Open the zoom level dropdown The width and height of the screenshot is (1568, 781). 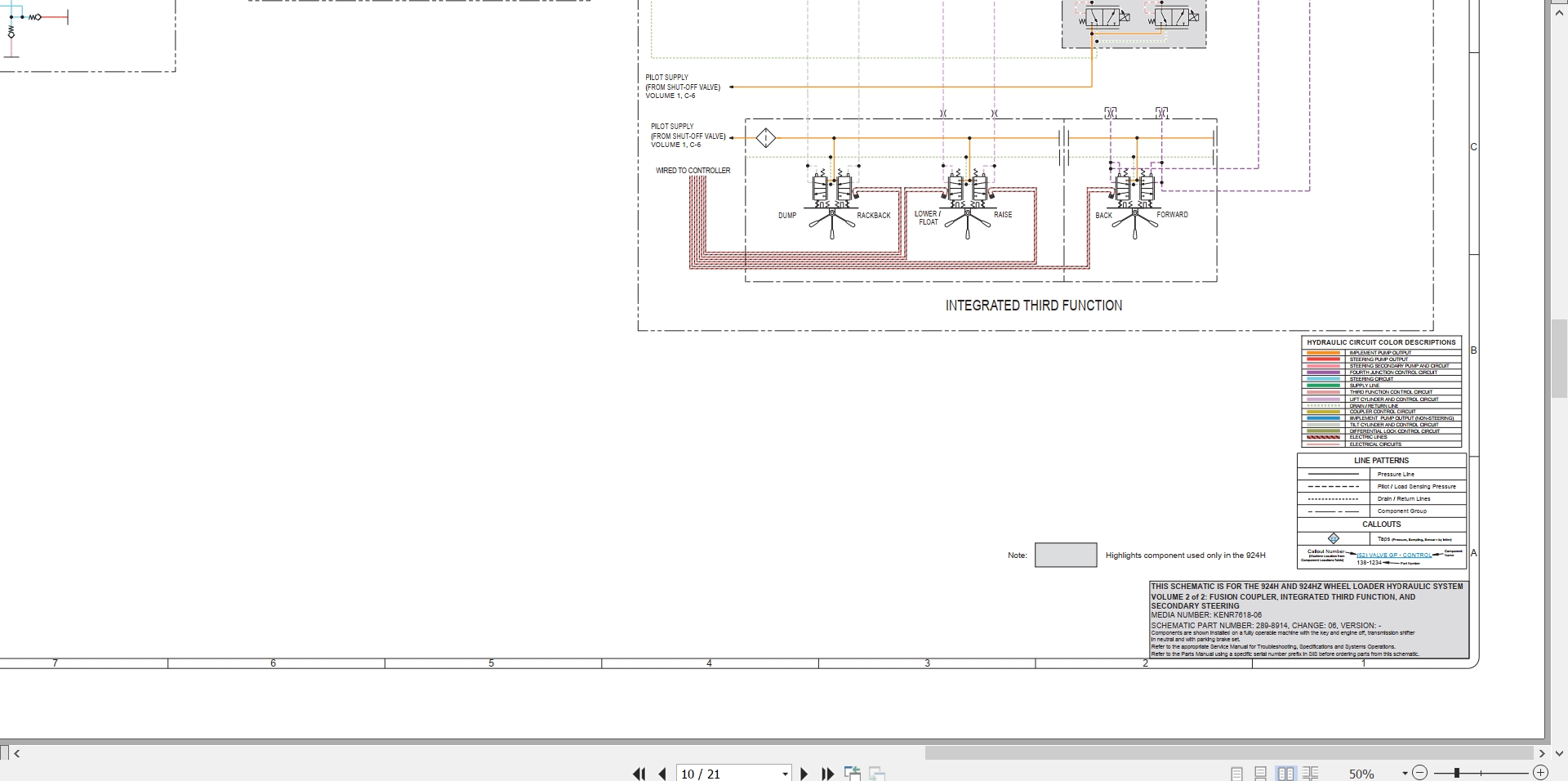tap(1405, 774)
